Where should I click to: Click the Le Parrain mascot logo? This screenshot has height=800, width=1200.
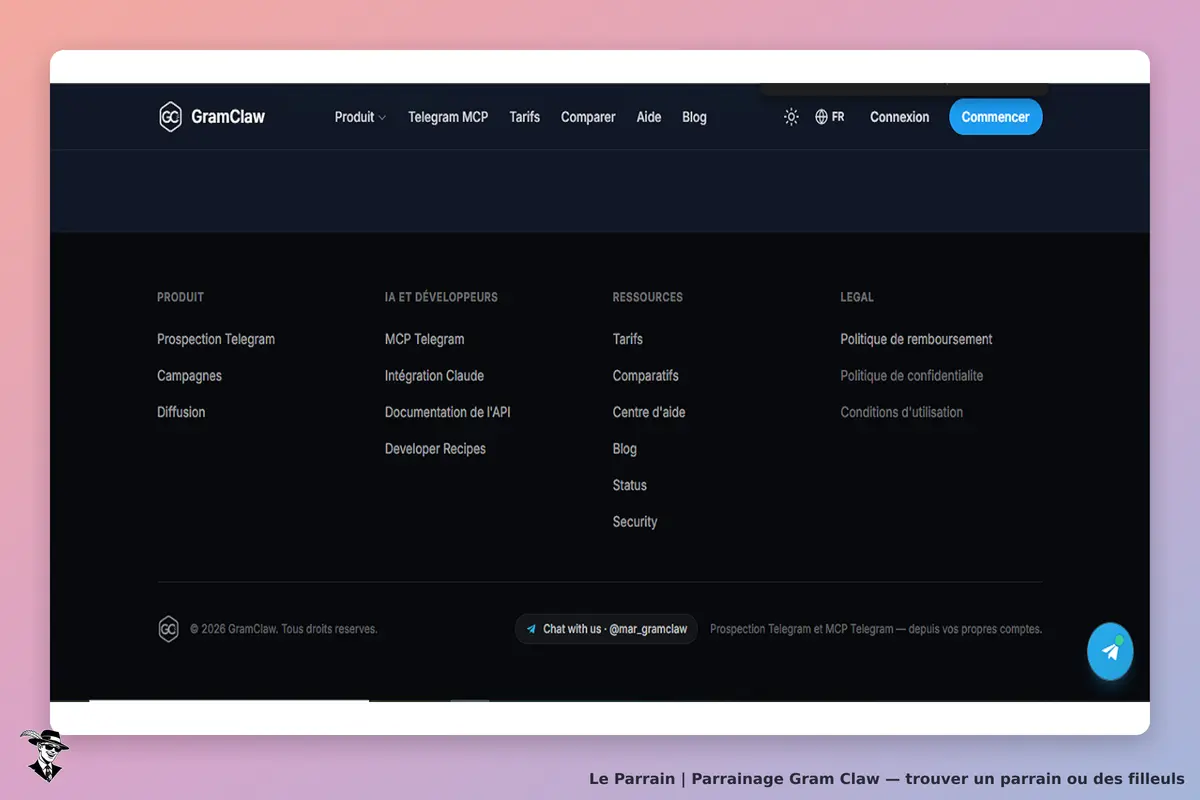44,755
